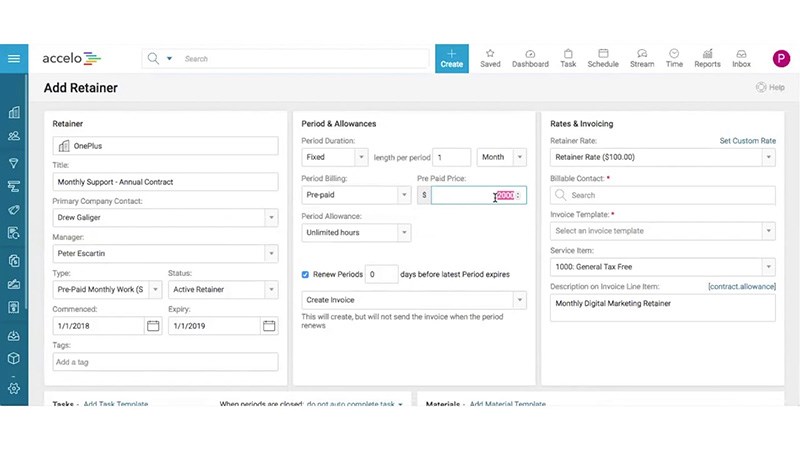Open Invoices from sidebar icon
The height and width of the screenshot is (450, 800).
(x=14, y=307)
